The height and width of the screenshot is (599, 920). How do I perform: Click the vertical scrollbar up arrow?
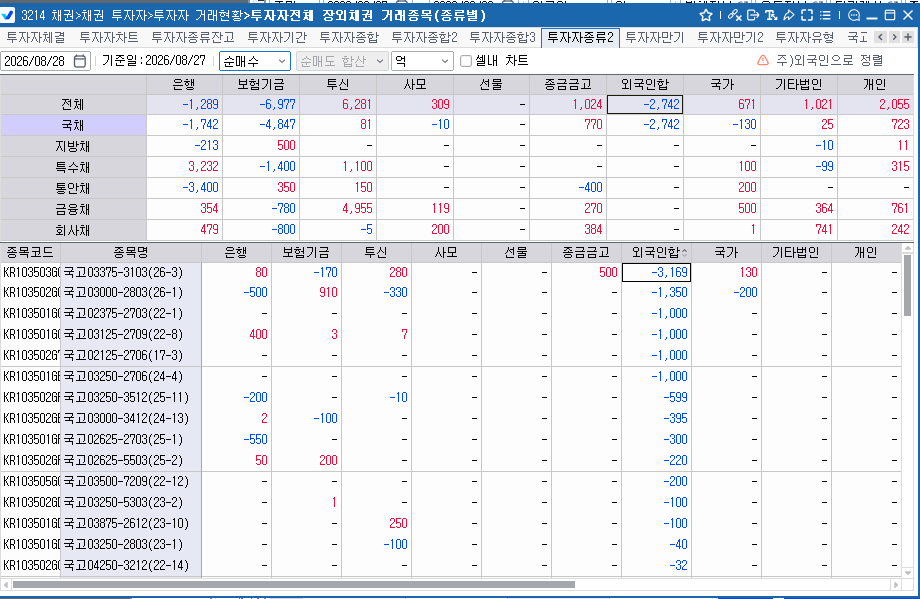(x=908, y=249)
